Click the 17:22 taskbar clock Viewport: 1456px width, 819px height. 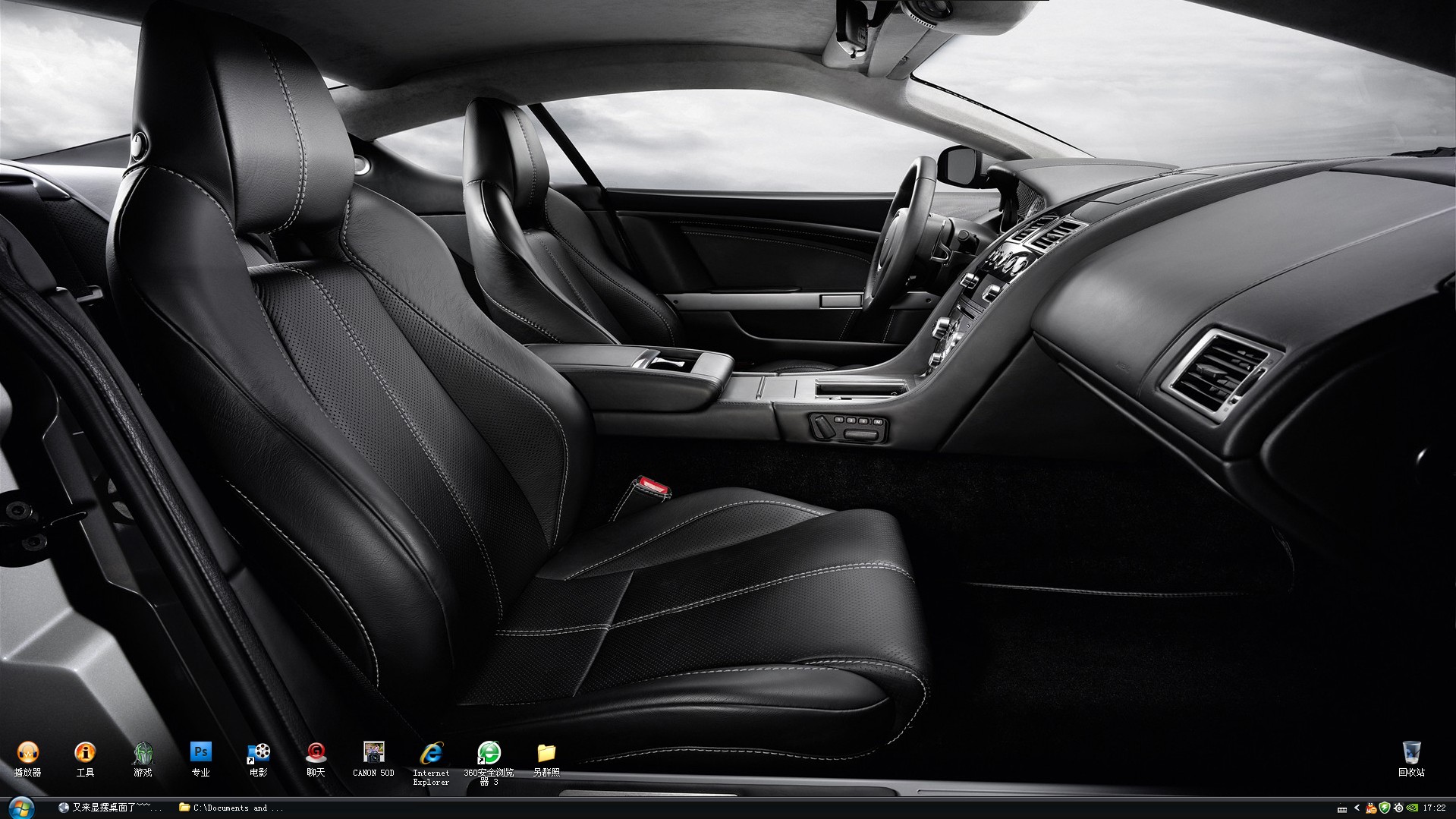click(1434, 808)
